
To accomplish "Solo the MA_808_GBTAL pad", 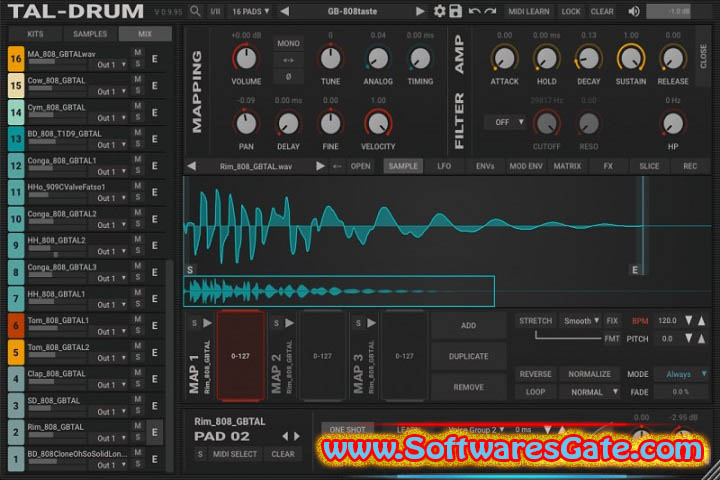I will [x=137, y=64].
